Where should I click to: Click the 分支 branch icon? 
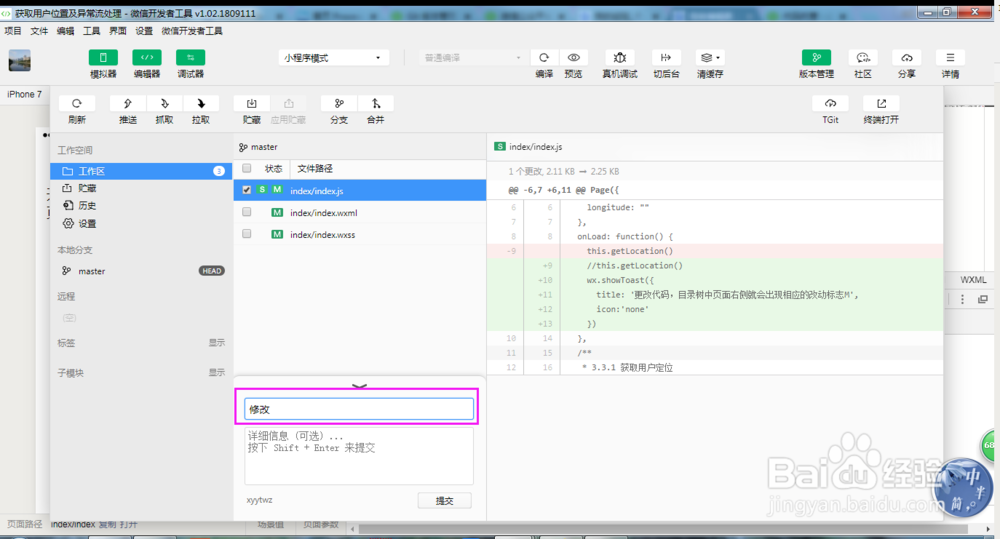[x=339, y=103]
